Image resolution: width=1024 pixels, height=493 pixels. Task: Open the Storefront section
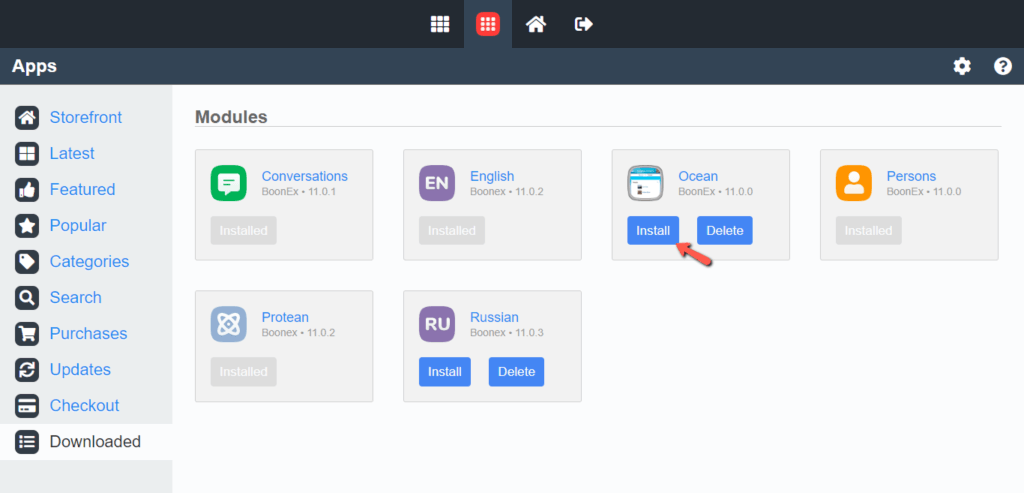tap(86, 118)
